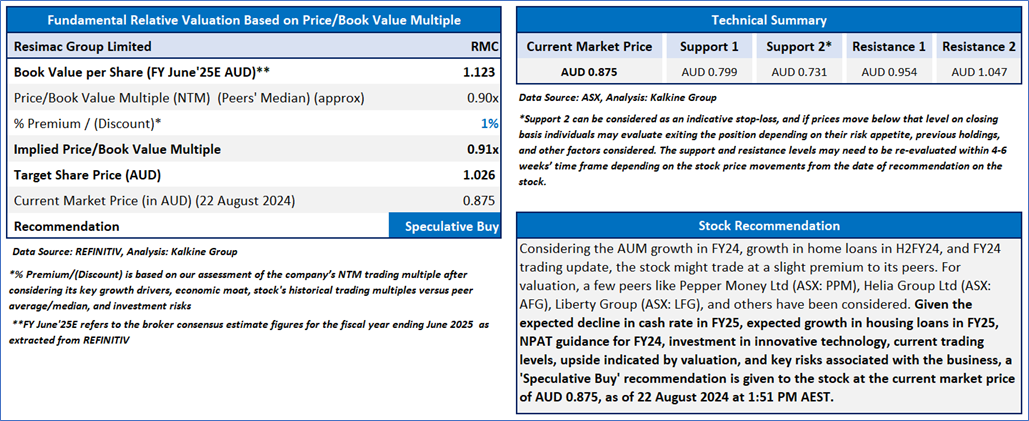1029x421 pixels.
Task: Click the Implied Price/Book Value Multiple 0.91x
Action: [x=484, y=149]
